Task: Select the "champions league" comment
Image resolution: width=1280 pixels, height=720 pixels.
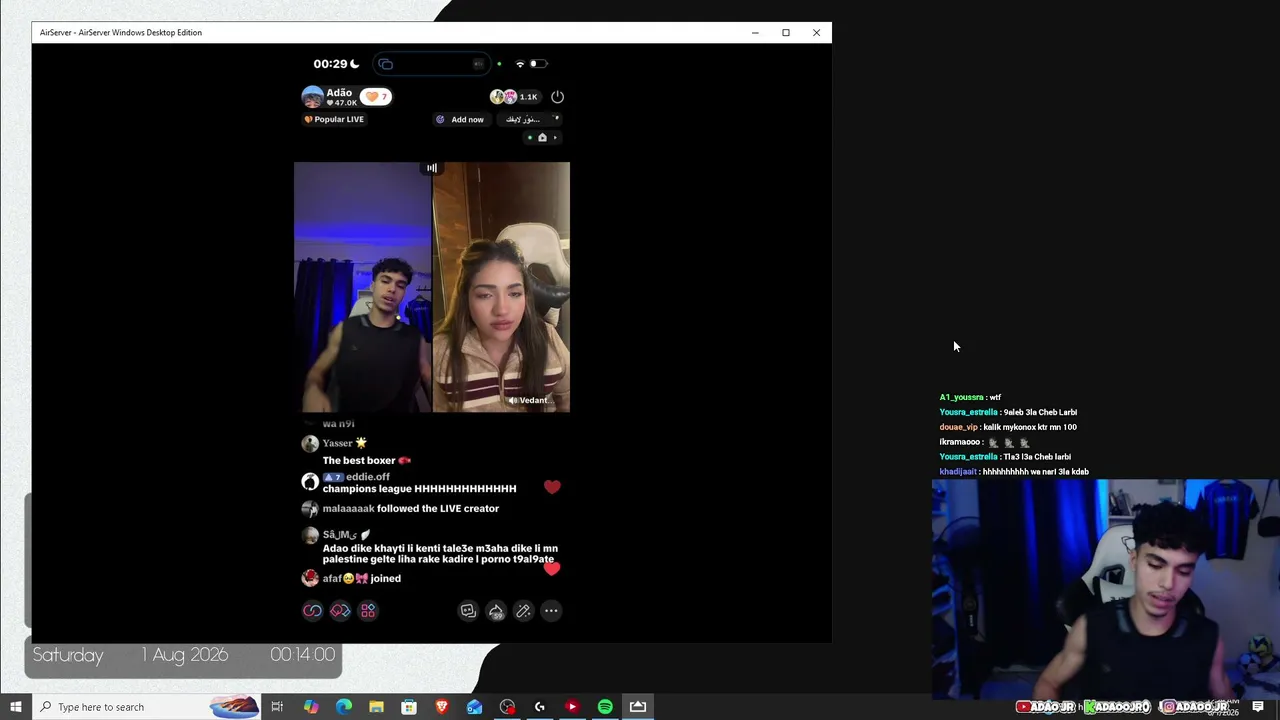Action: pyautogui.click(x=419, y=489)
